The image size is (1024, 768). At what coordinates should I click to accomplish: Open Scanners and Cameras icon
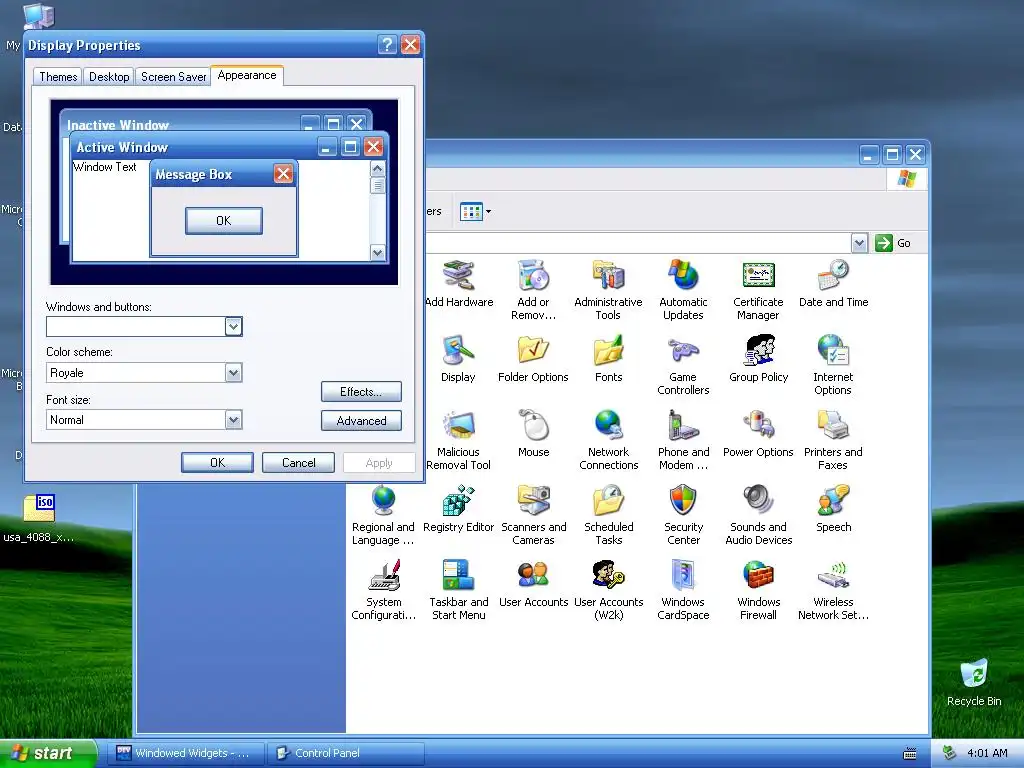pyautogui.click(x=533, y=515)
